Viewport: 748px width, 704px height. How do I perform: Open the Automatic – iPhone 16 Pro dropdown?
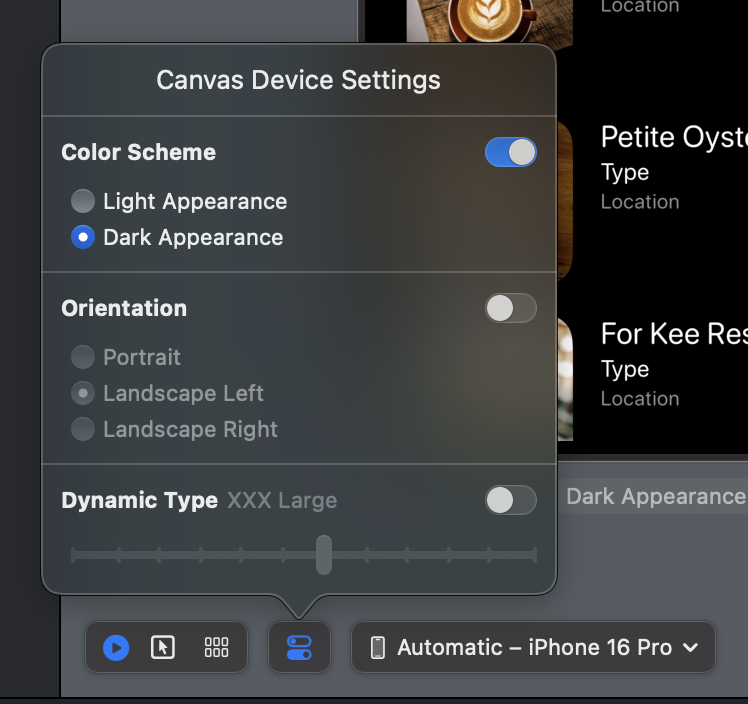pyautogui.click(x=533, y=647)
